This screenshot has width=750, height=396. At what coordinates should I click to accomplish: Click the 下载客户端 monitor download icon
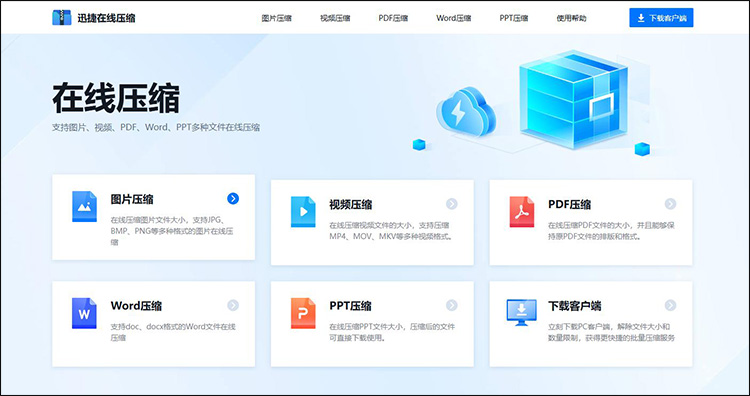point(521,313)
